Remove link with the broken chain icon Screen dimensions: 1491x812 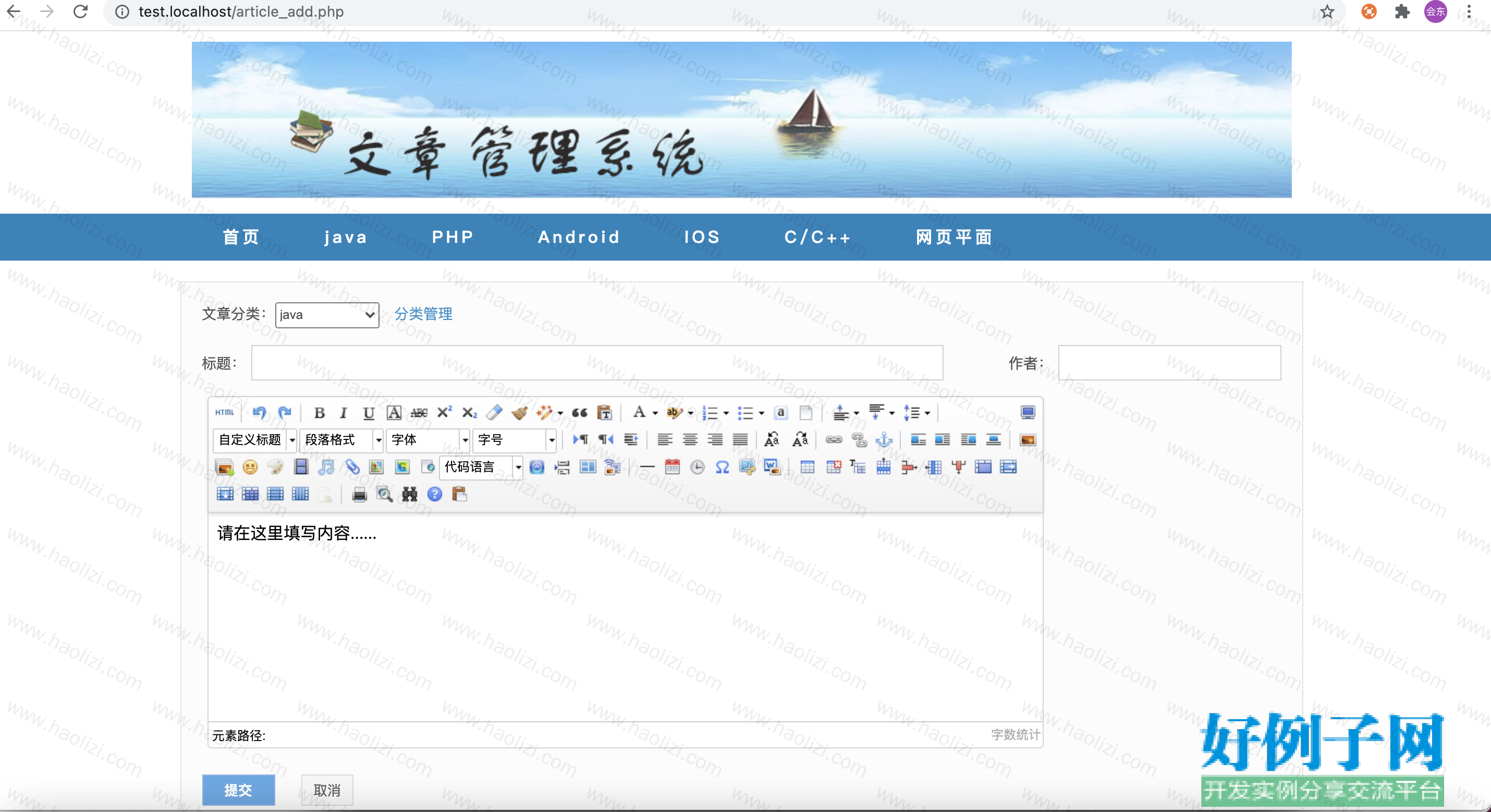(860, 440)
